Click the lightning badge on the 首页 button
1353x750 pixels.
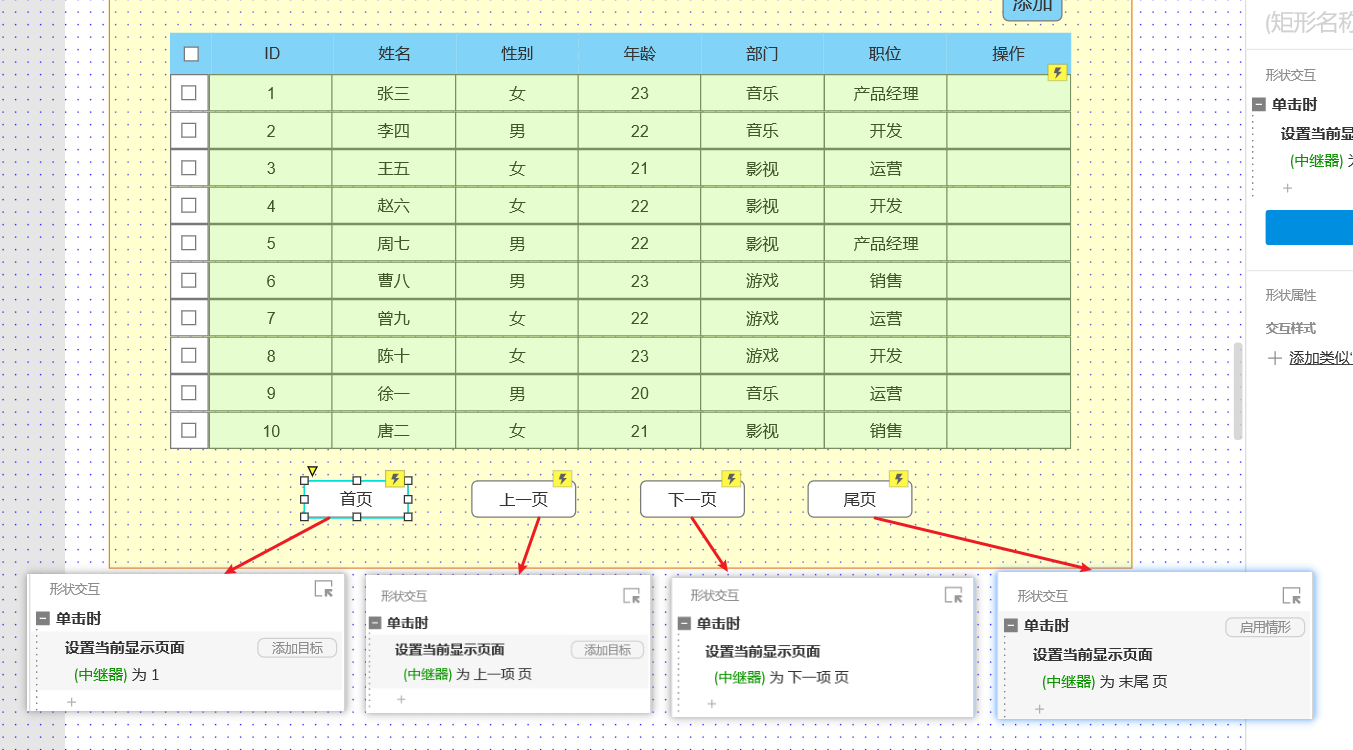(x=395, y=479)
